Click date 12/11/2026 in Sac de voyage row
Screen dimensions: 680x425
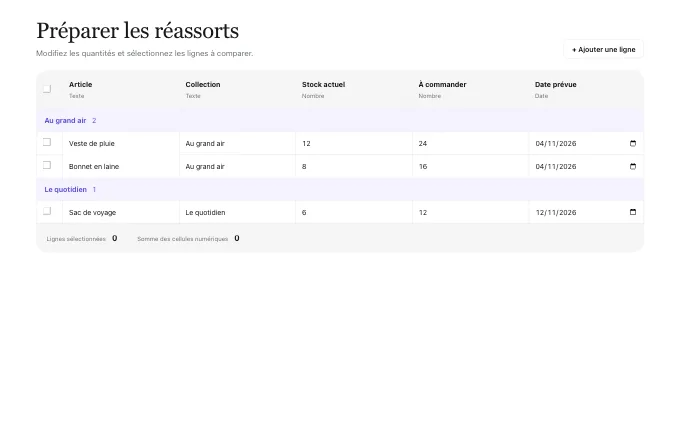point(556,212)
